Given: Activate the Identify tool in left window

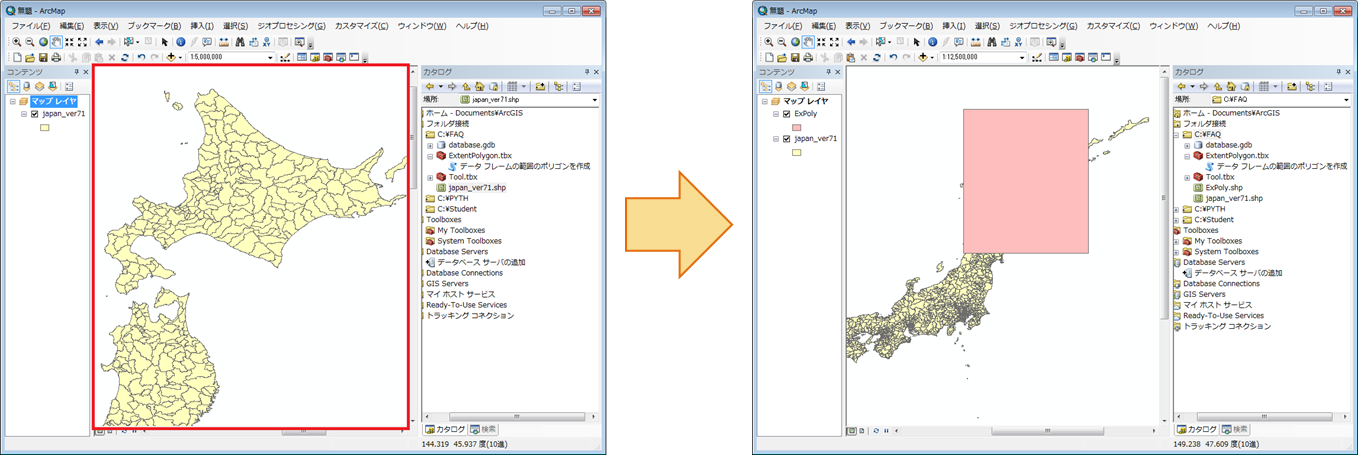Looking at the screenshot, I should pos(180,42).
